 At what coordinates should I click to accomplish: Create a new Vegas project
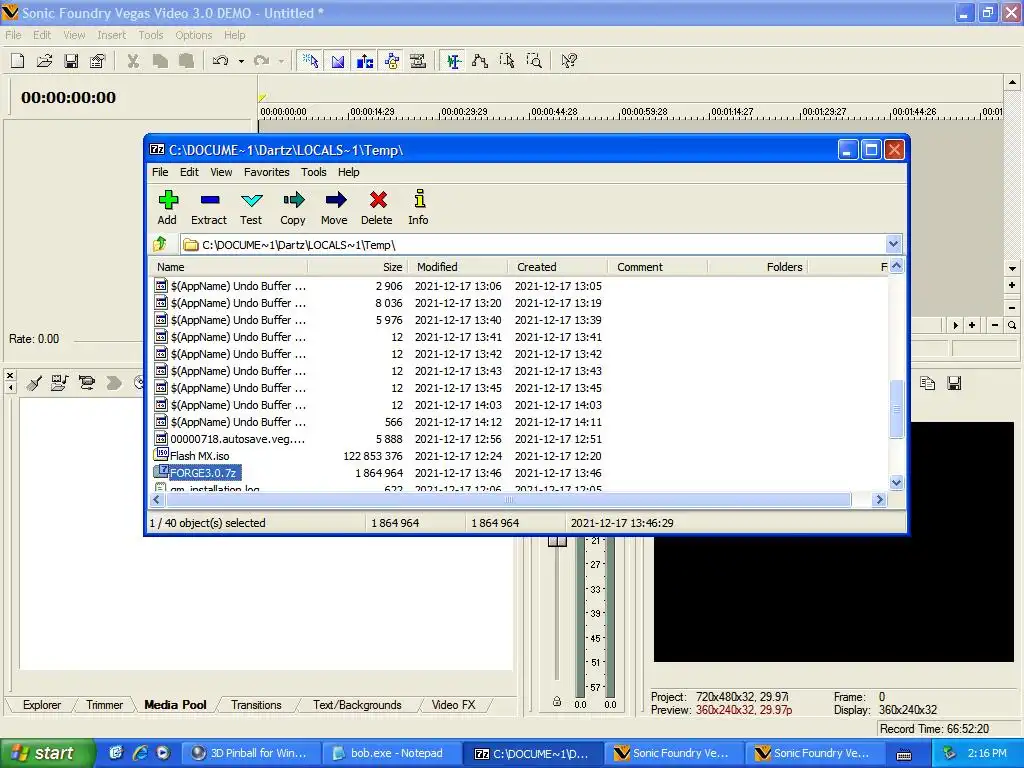(18, 61)
